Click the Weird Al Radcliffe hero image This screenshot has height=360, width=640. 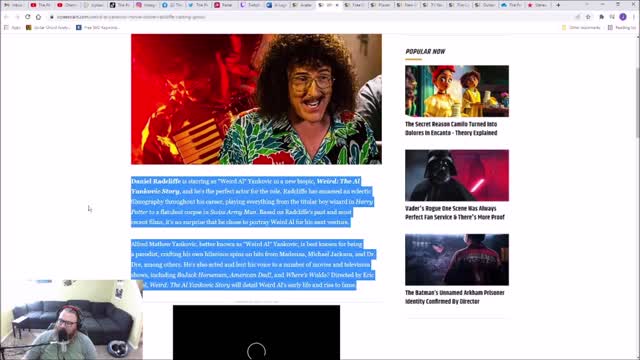pos(256,99)
